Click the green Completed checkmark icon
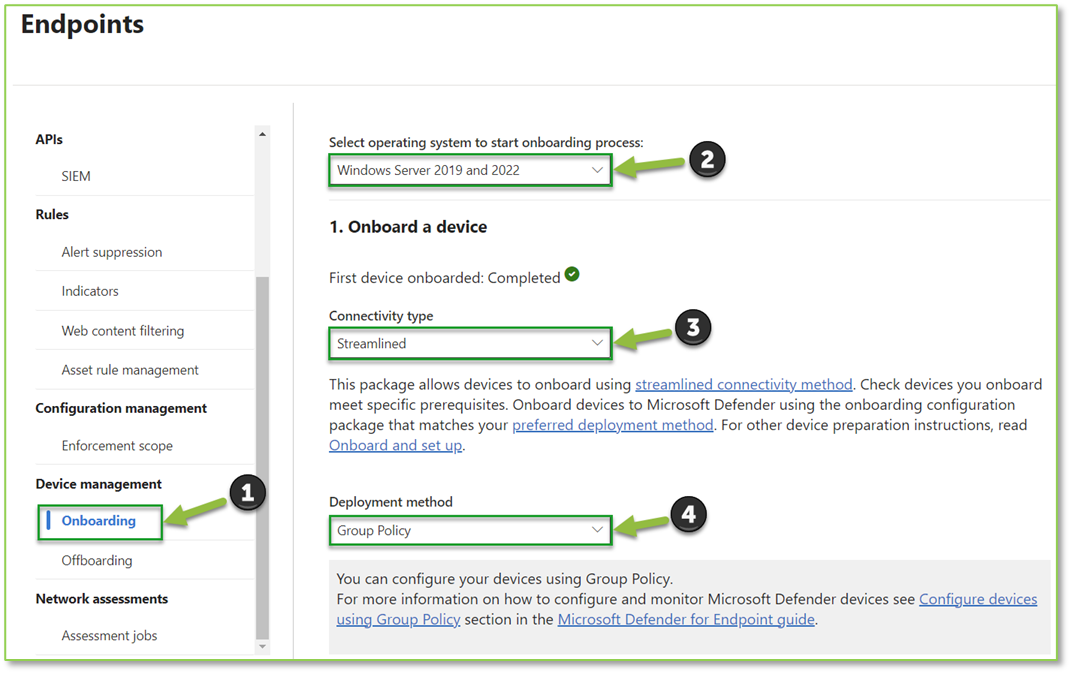This screenshot has width=1071, height=674. (572, 274)
